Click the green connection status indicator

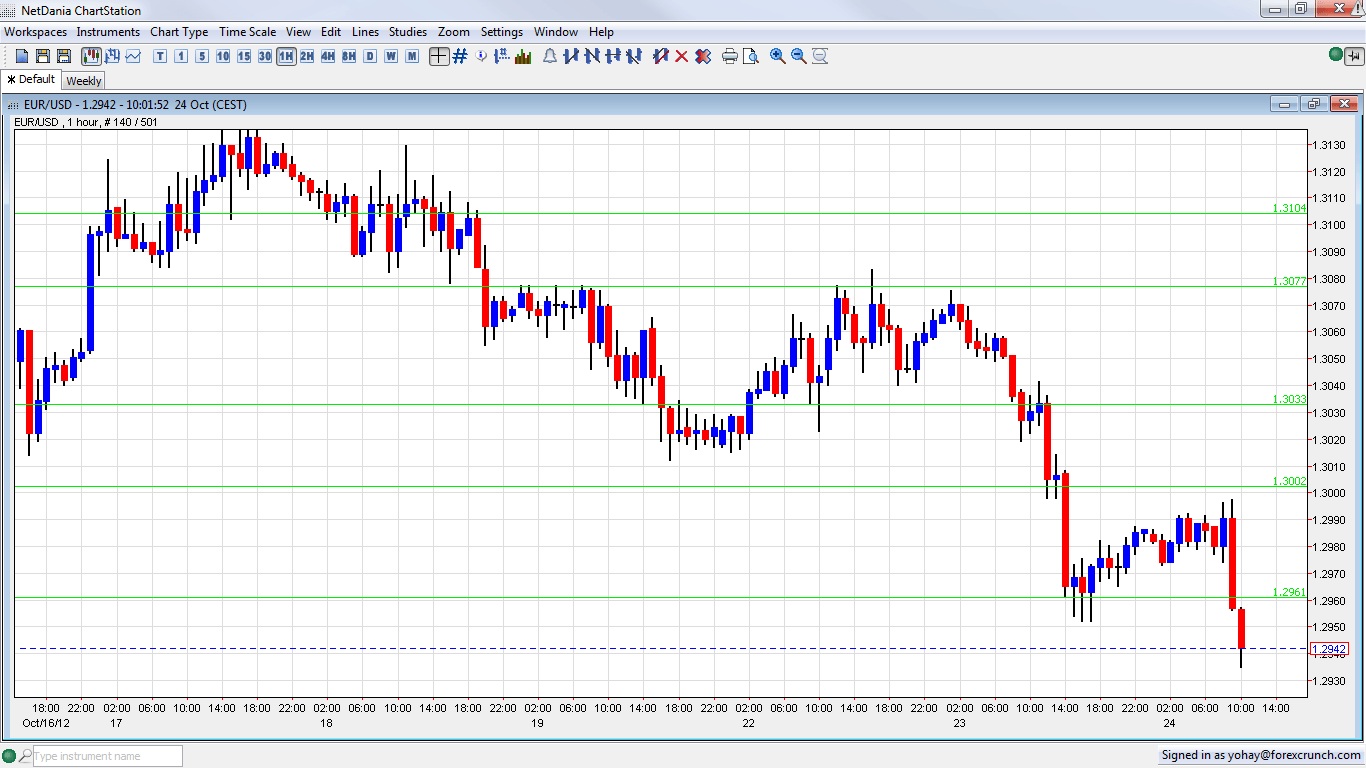[1335, 56]
